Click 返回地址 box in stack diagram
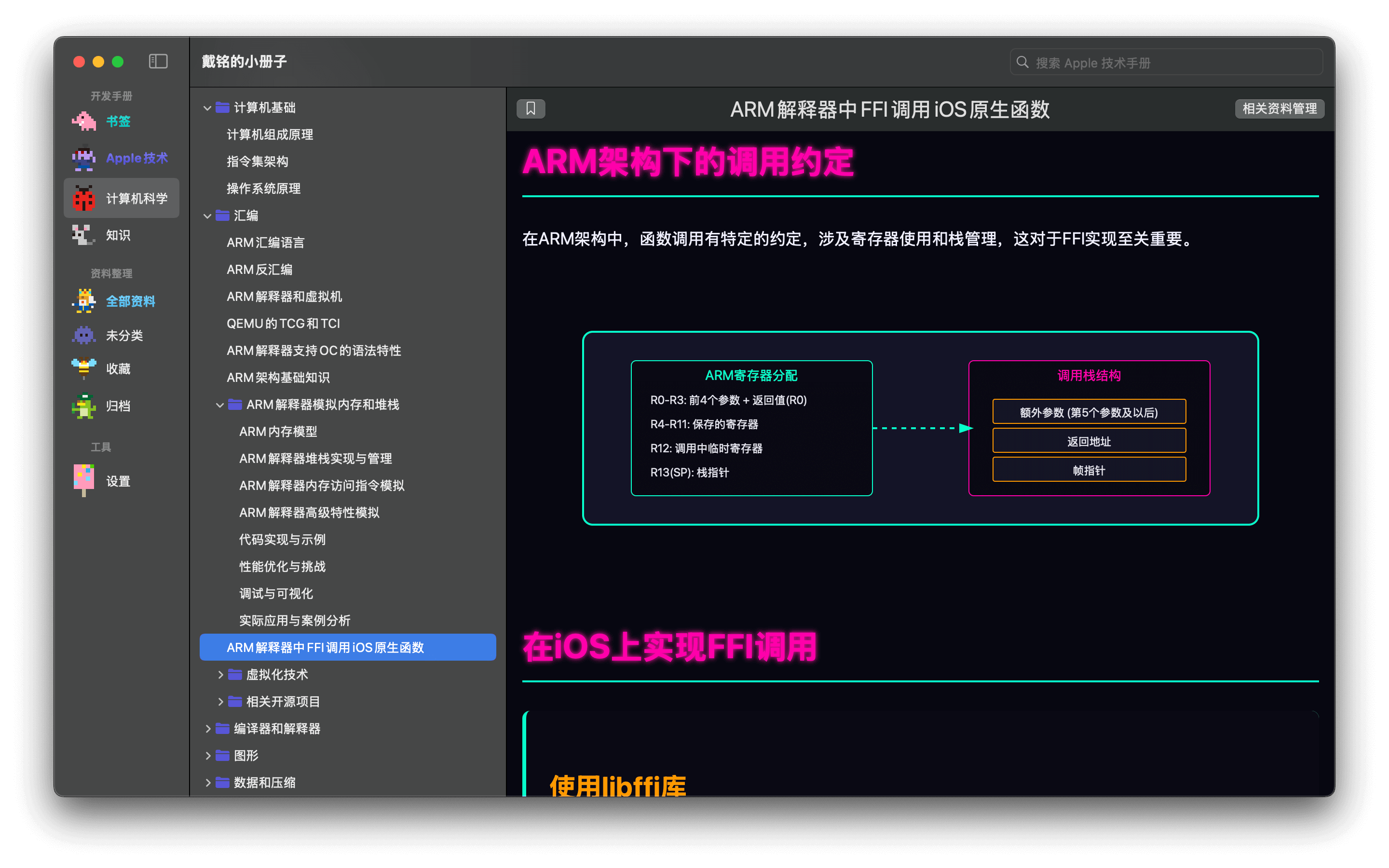The height and width of the screenshot is (868, 1389). (x=1089, y=441)
